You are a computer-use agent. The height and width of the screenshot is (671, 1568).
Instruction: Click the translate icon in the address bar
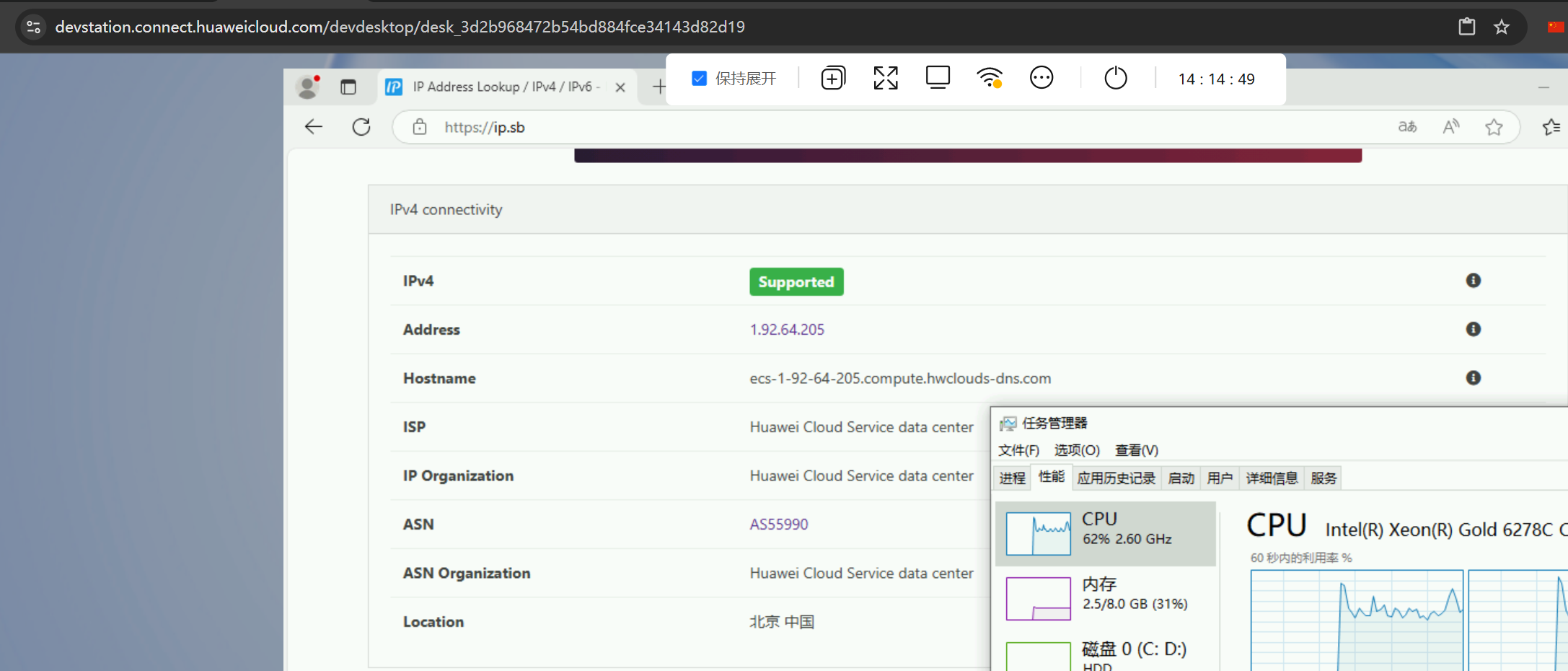(1406, 126)
